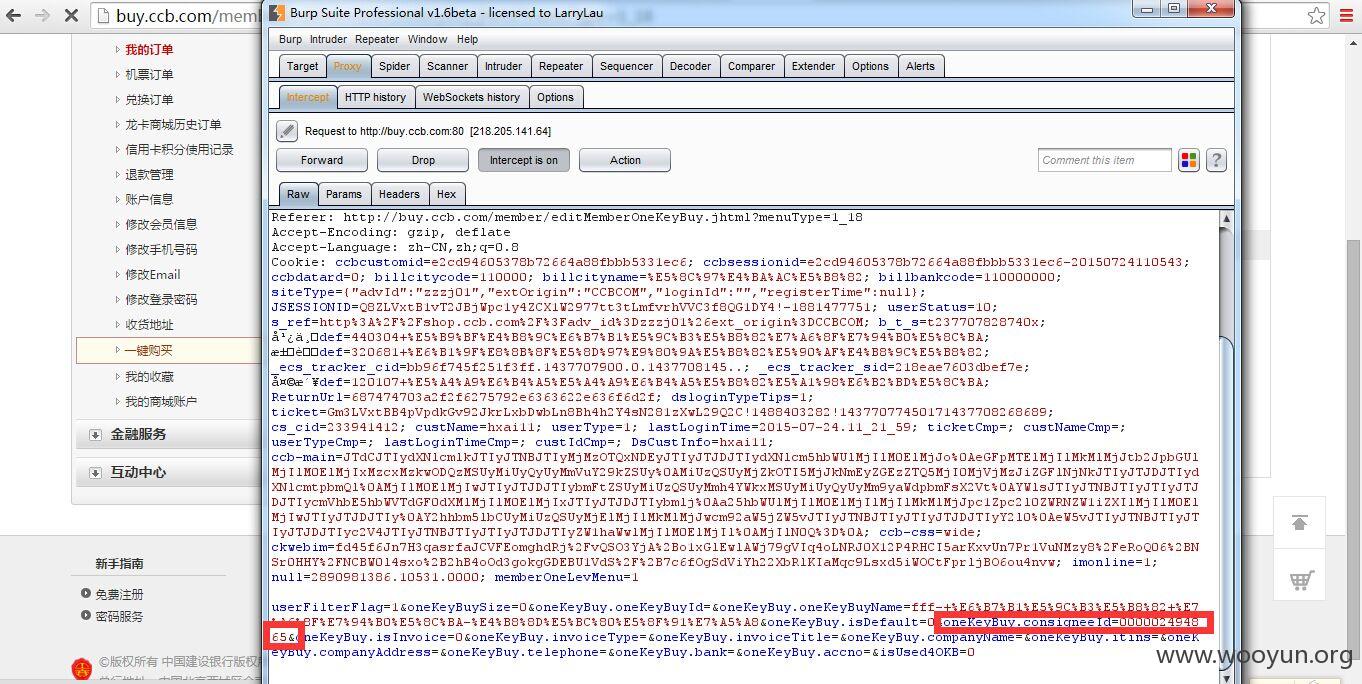
Task: Open the Proxy Options sub-tab
Action: click(555, 97)
